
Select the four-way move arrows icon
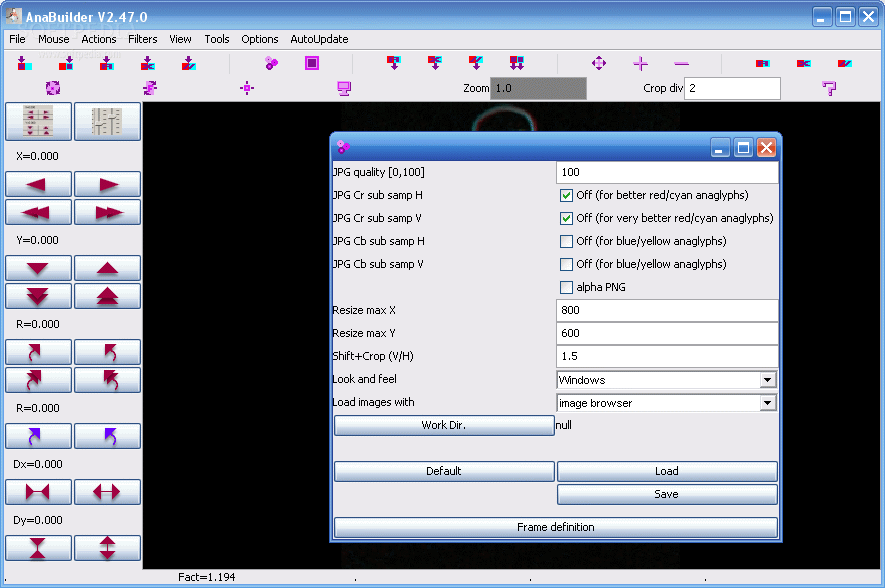click(599, 63)
